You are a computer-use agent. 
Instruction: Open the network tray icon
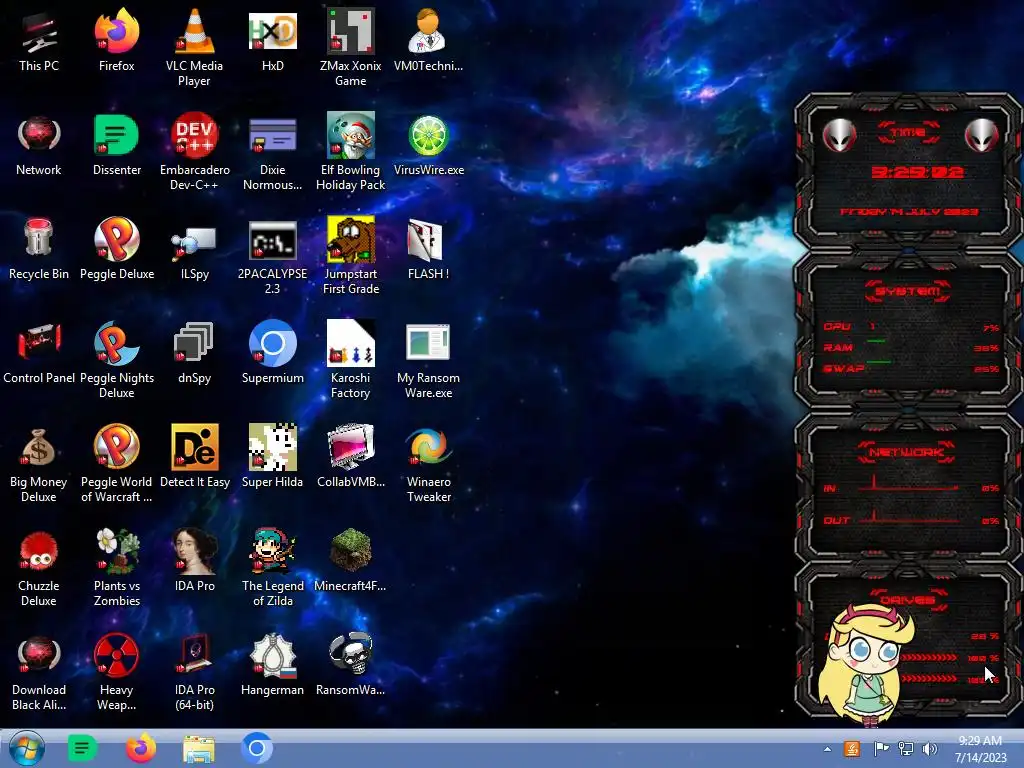906,749
